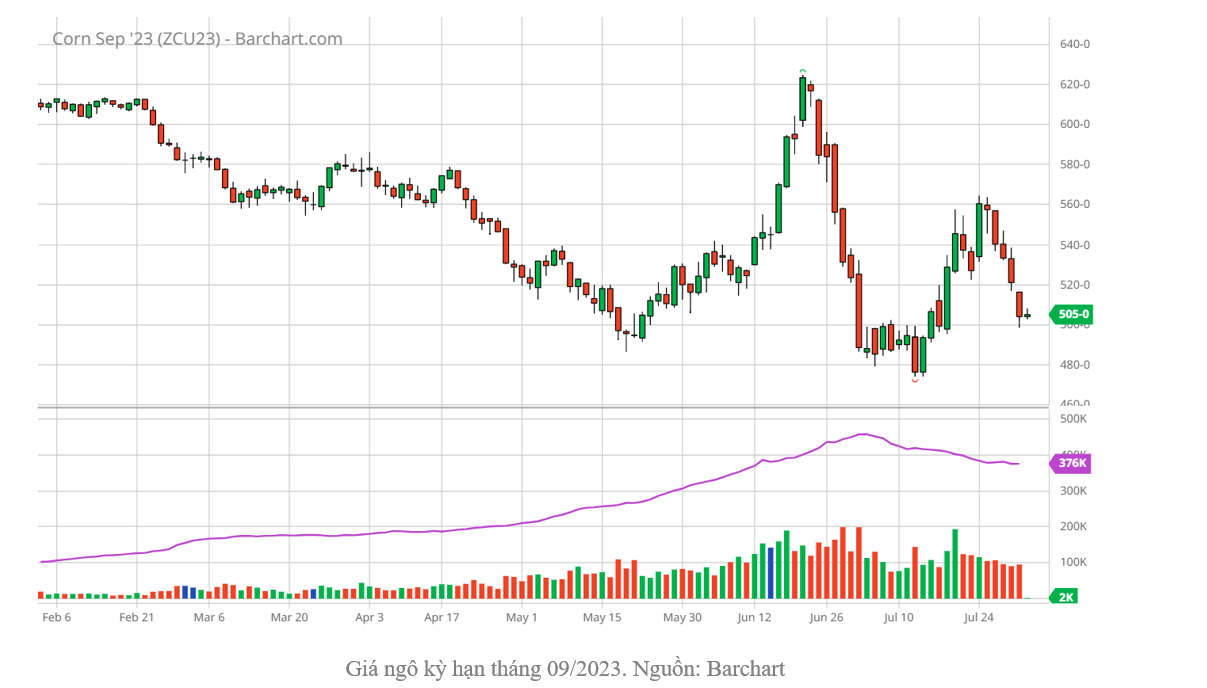Click the Jun 26 date label
The width and height of the screenshot is (1207, 688).
click(x=826, y=617)
